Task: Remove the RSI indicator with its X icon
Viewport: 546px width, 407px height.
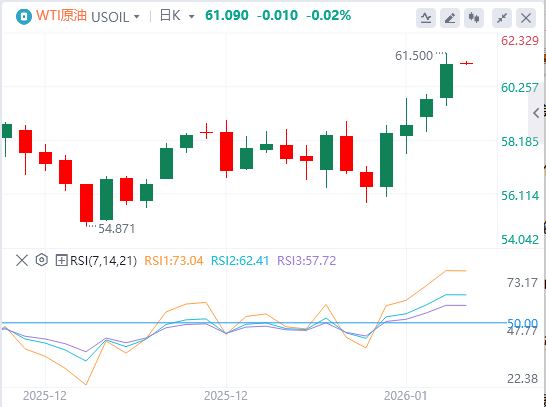Action: point(22,260)
